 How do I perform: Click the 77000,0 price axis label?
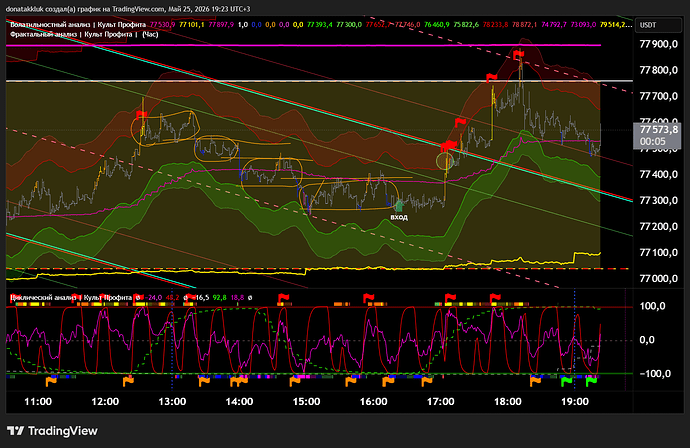(659, 279)
